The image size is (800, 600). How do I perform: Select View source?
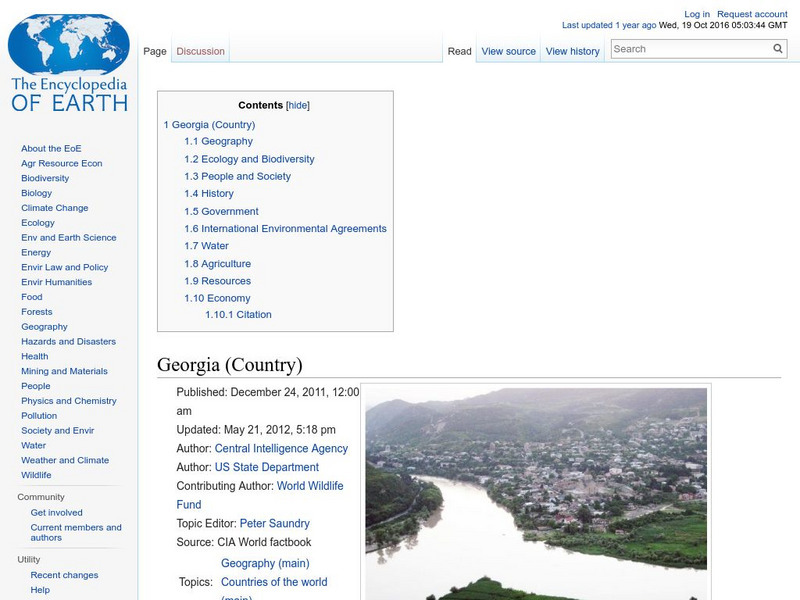pyautogui.click(x=508, y=50)
